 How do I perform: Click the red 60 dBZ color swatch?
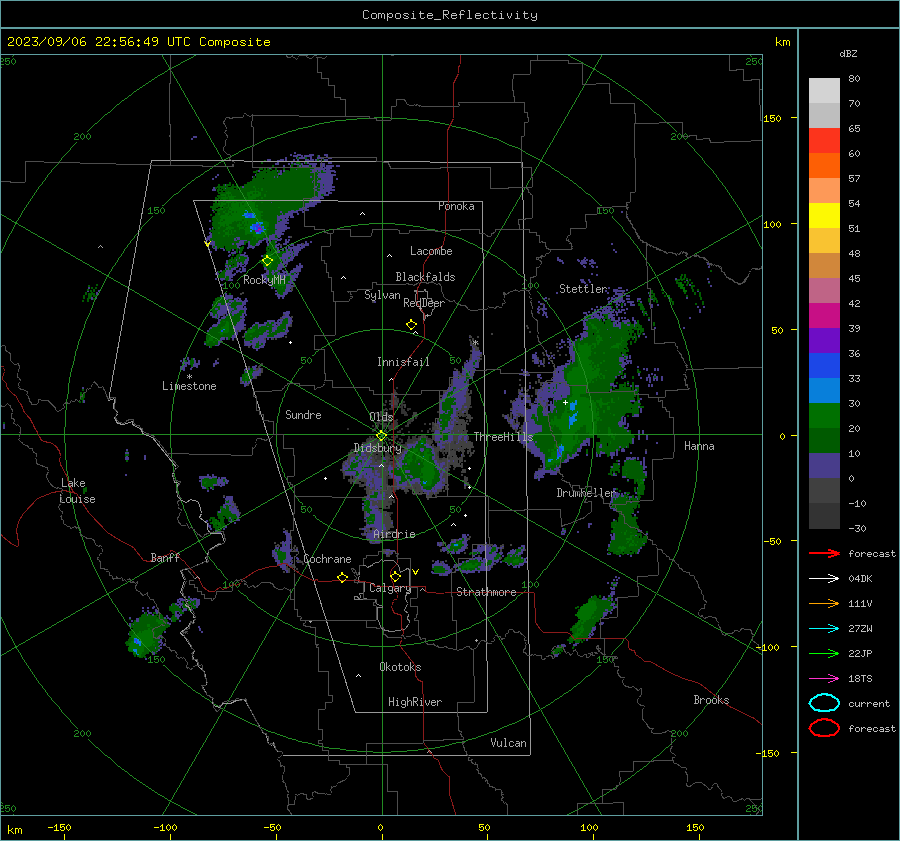tap(824, 141)
